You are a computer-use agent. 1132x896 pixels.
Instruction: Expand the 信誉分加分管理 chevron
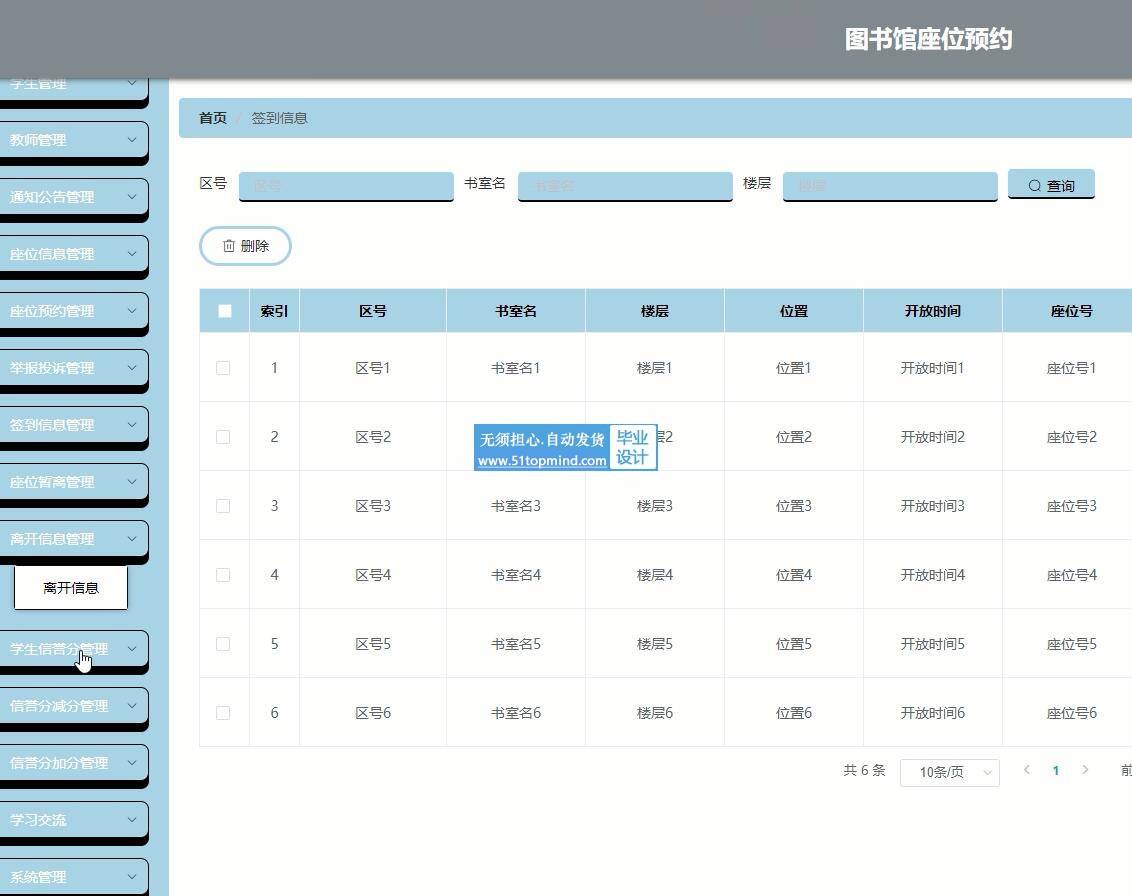(x=132, y=762)
